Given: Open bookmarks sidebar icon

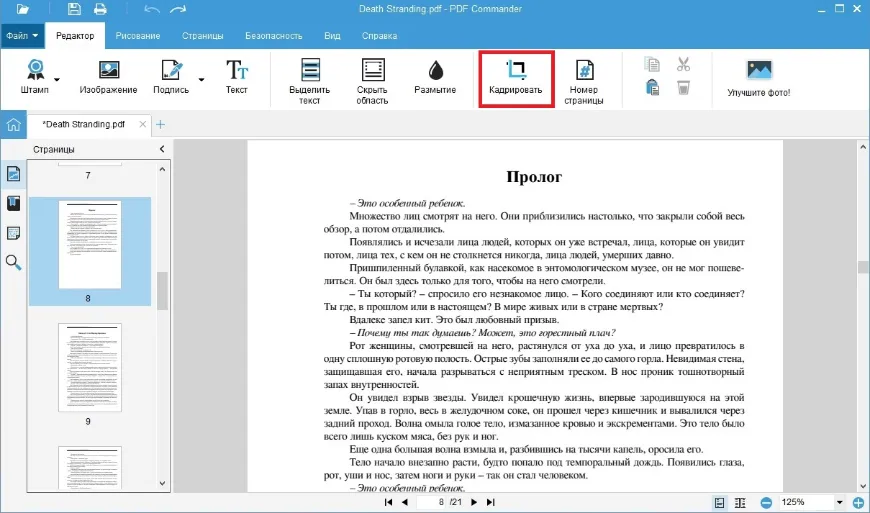Looking at the screenshot, I should pyautogui.click(x=13, y=203).
